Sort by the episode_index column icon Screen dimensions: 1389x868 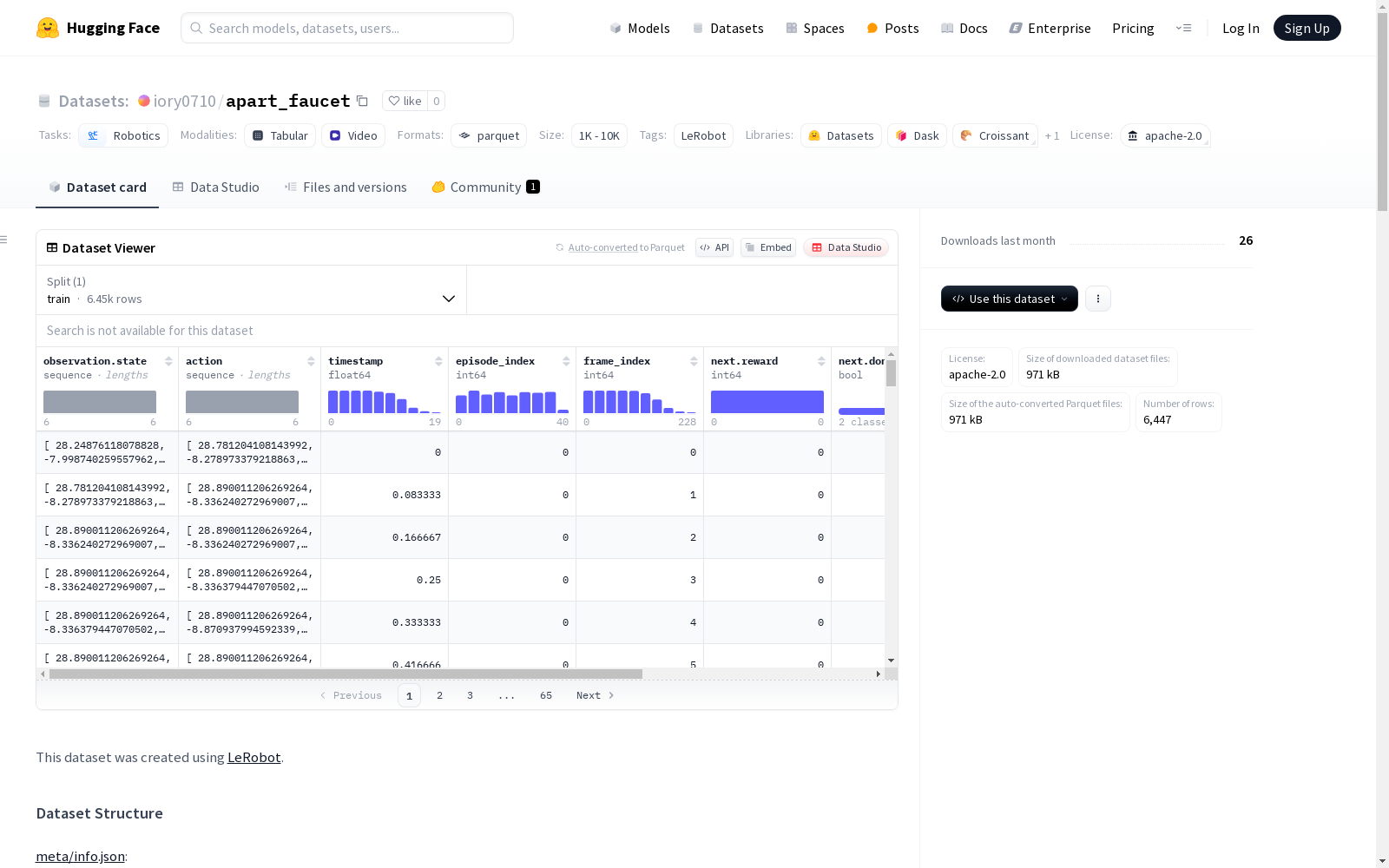click(x=566, y=361)
